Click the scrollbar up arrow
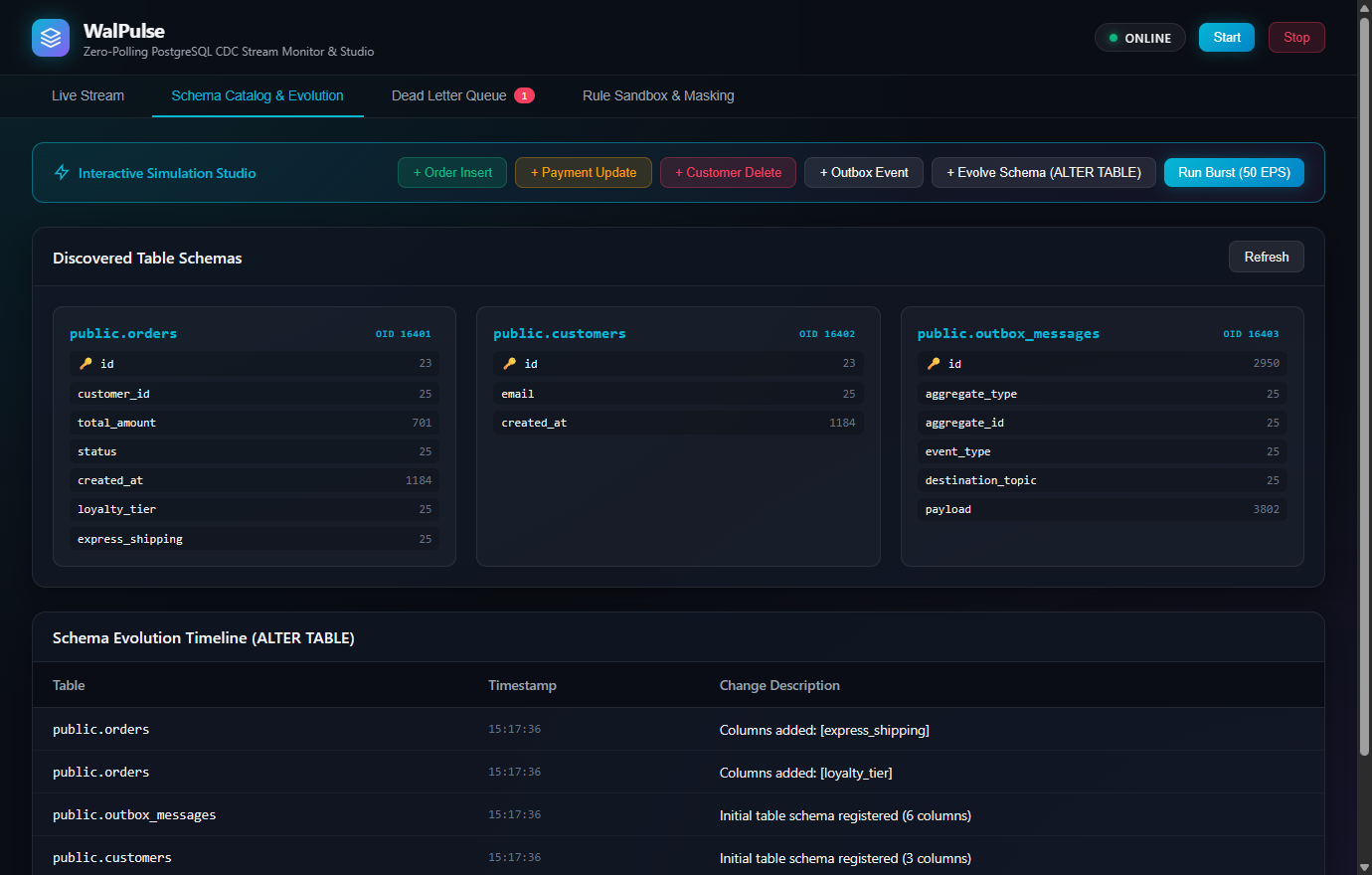This screenshot has width=1372, height=875. [x=1364, y=7]
